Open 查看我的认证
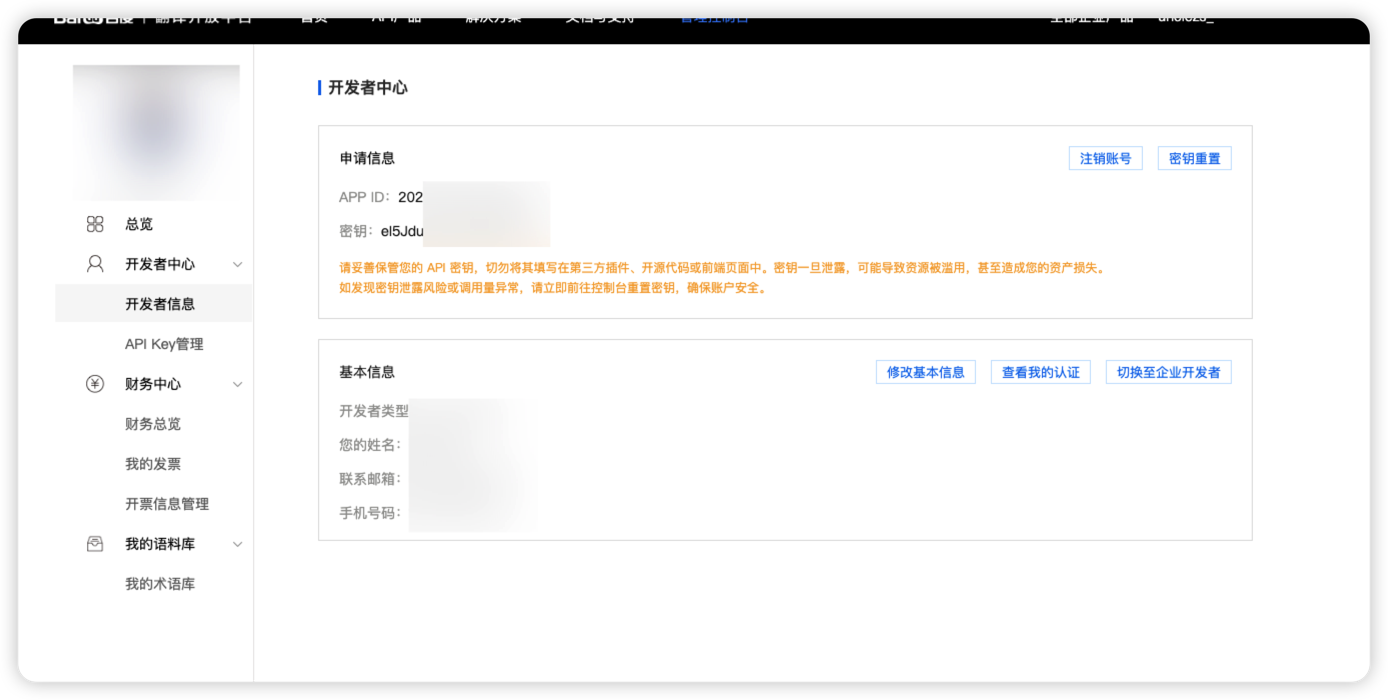 pyautogui.click(x=1040, y=372)
